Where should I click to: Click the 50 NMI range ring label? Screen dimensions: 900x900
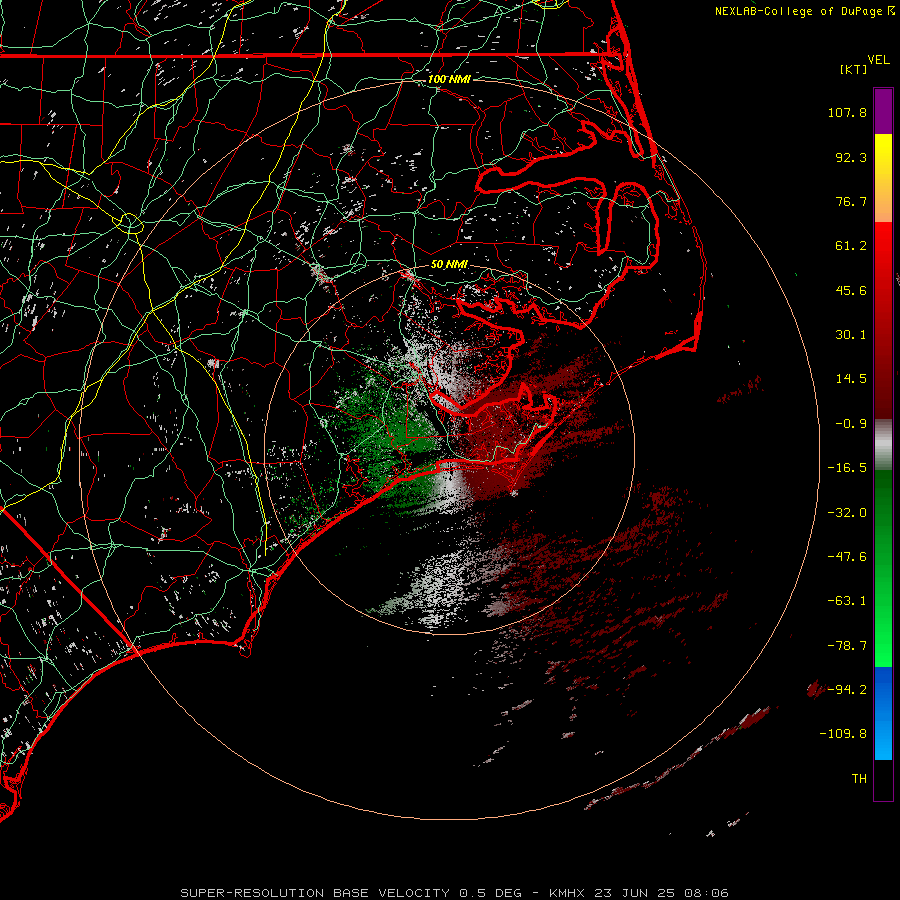[449, 264]
